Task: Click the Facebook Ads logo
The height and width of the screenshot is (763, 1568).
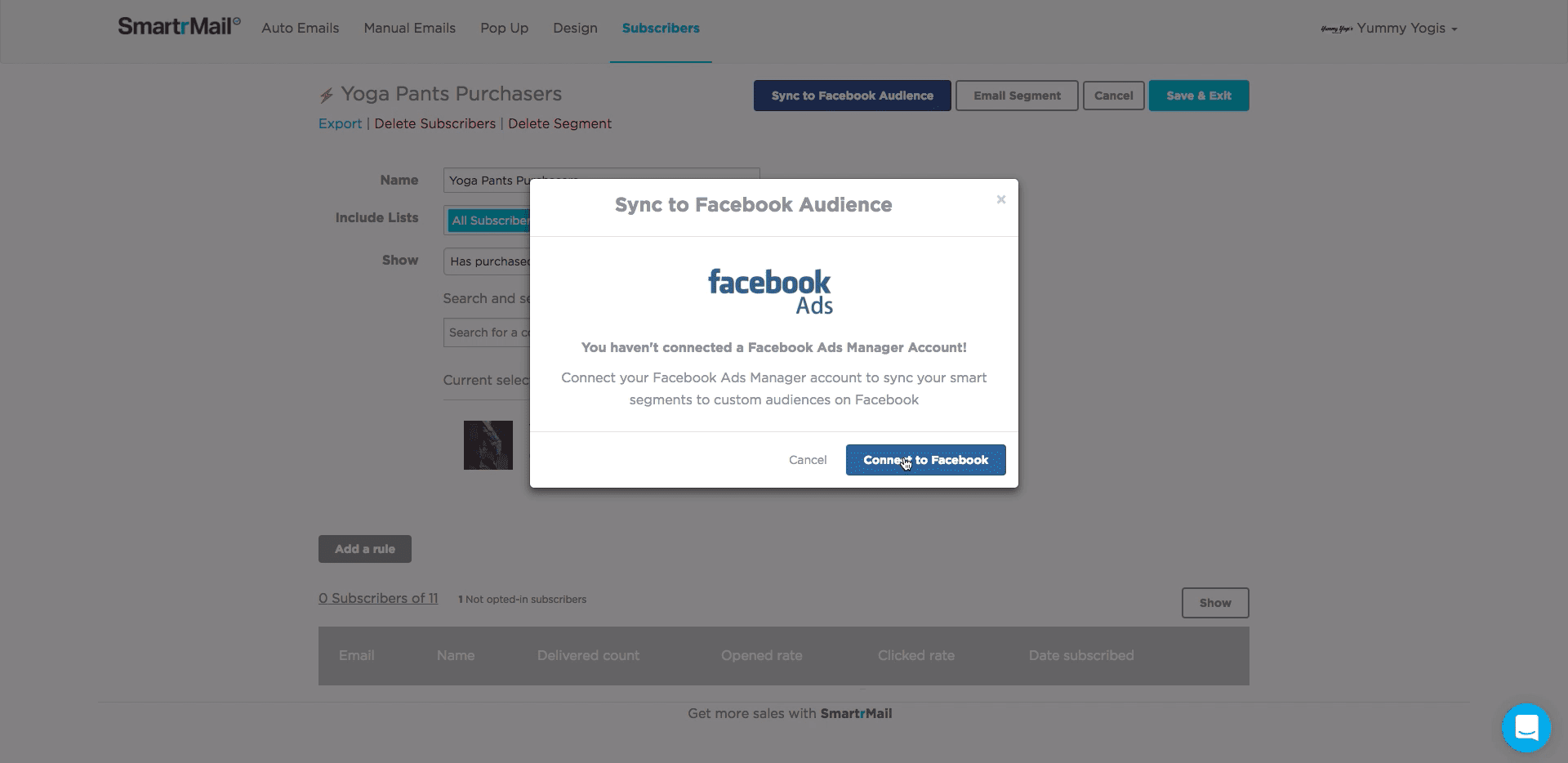Action: coord(770,292)
